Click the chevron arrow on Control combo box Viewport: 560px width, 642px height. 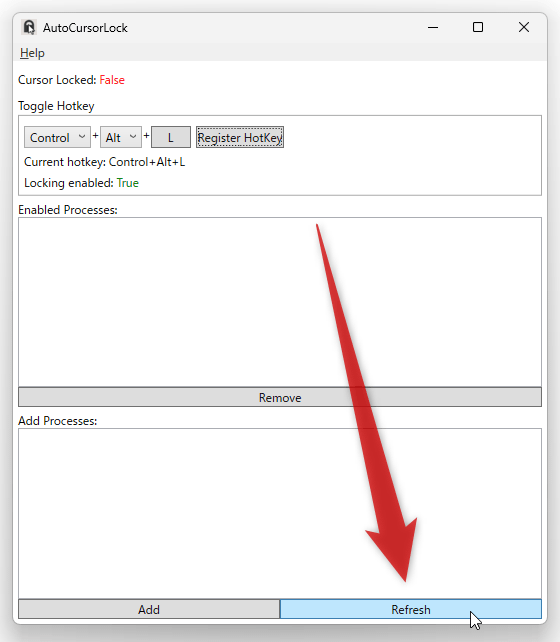[x=82, y=137]
